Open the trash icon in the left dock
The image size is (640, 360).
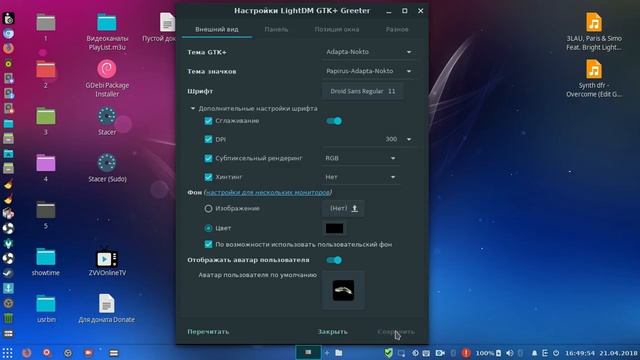[x=8, y=318]
